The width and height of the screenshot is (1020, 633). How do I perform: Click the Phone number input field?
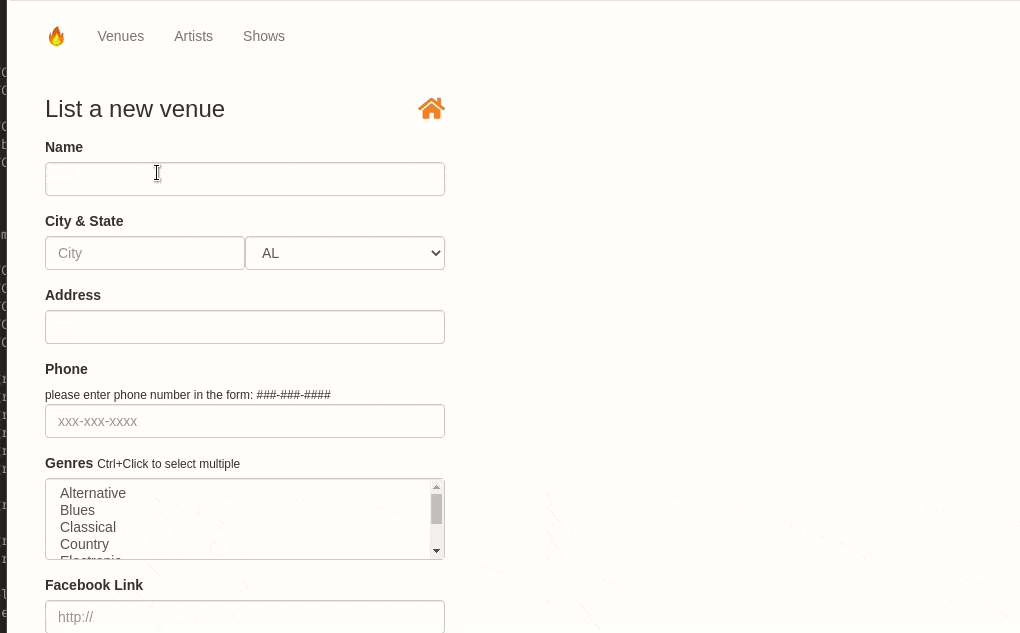245,421
